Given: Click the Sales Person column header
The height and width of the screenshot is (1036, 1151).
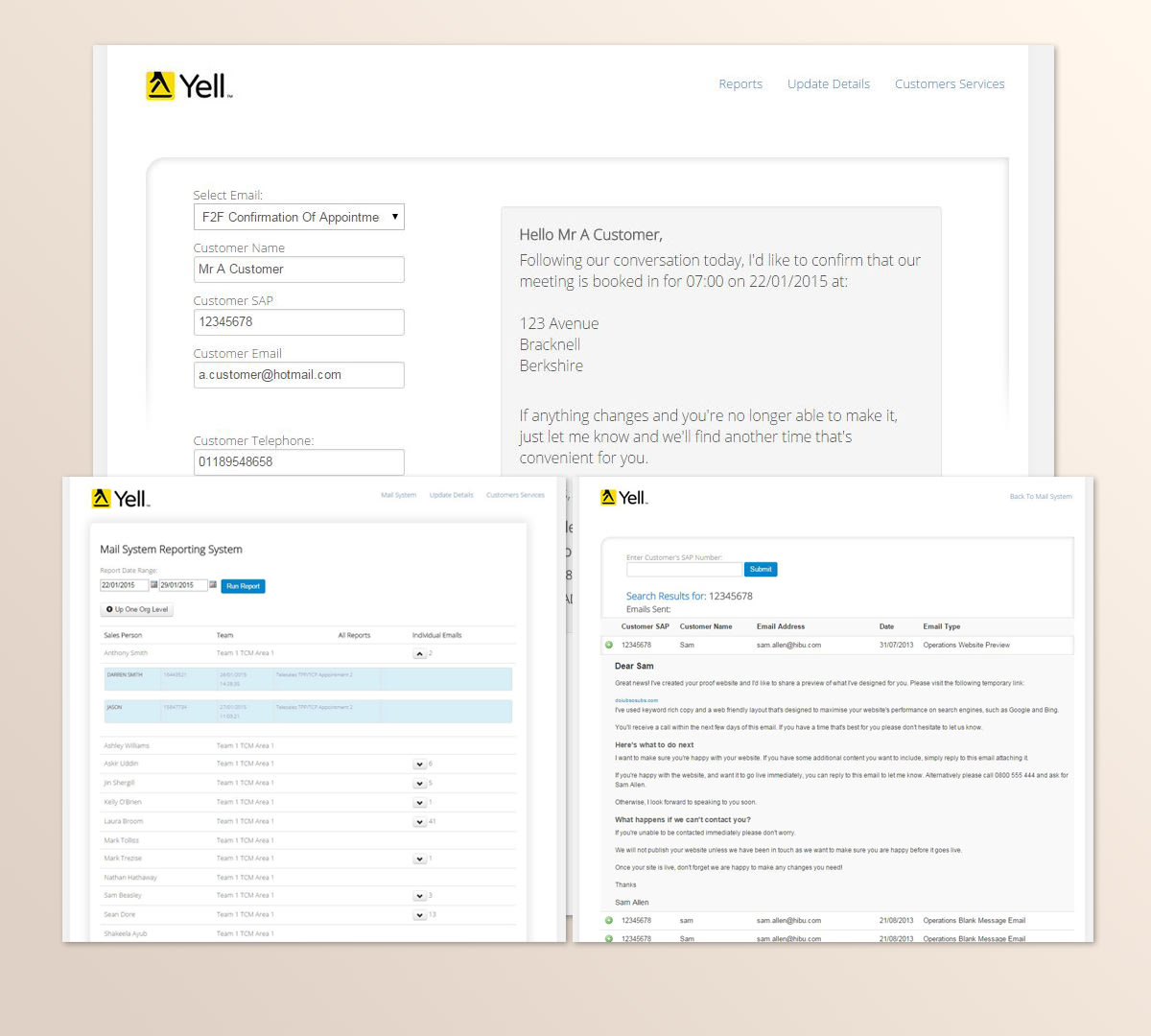Looking at the screenshot, I should pos(123,635).
